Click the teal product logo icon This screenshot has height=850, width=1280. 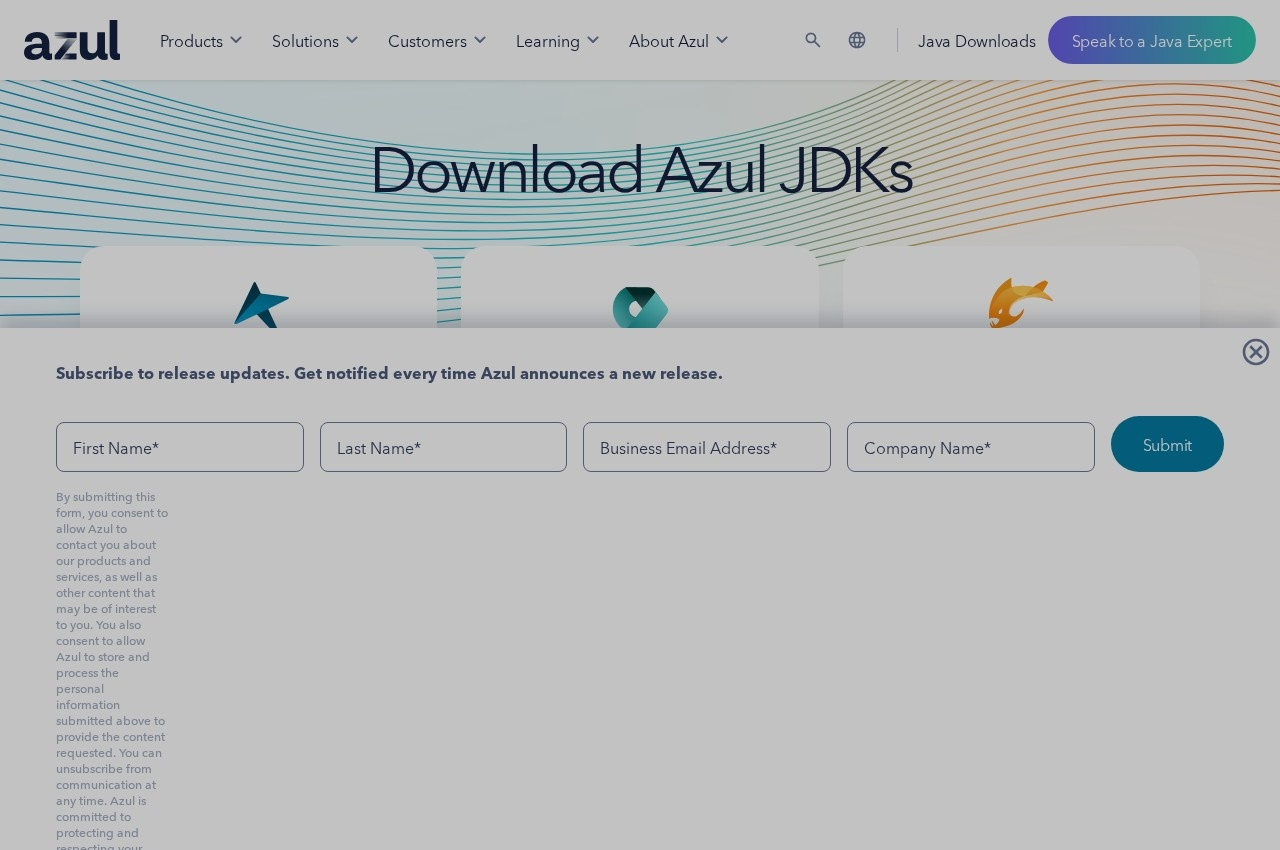coord(640,307)
